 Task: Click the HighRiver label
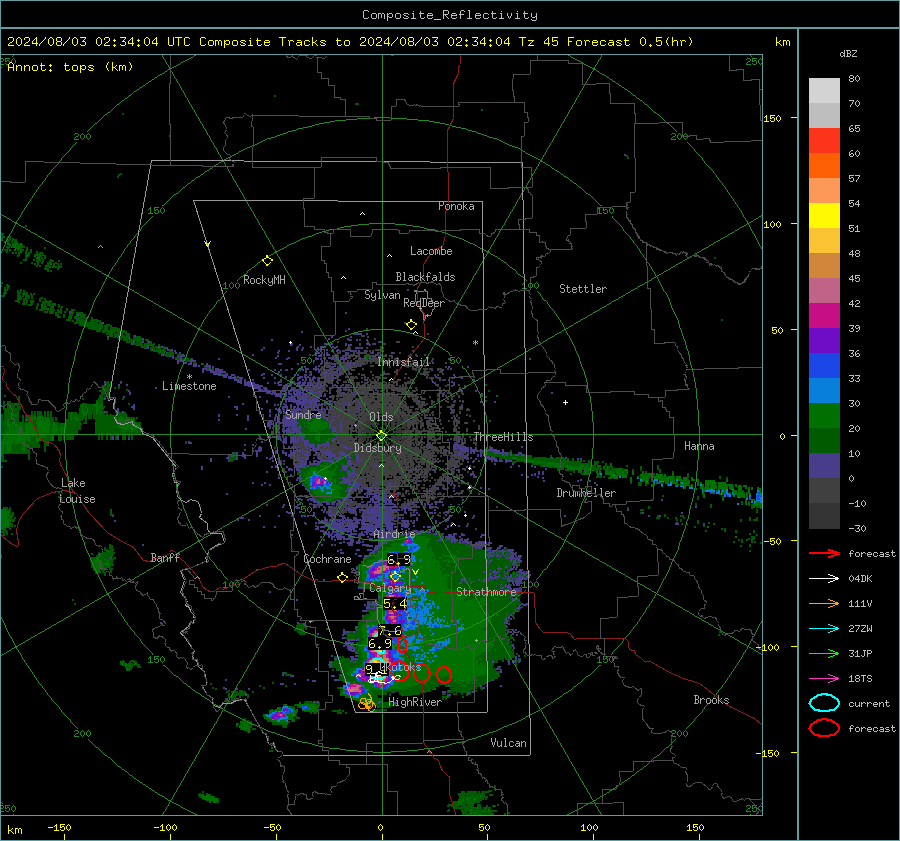[x=415, y=702]
